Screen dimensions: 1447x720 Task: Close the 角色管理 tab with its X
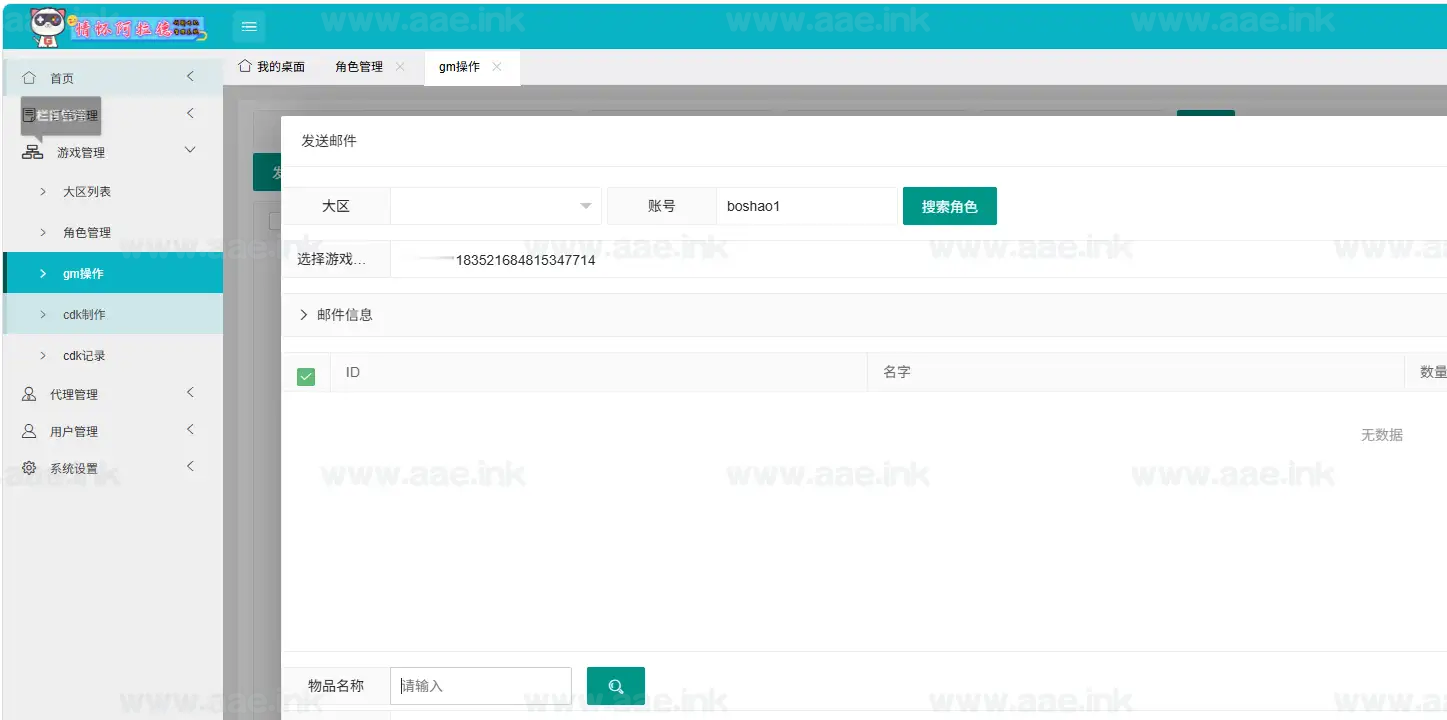400,67
